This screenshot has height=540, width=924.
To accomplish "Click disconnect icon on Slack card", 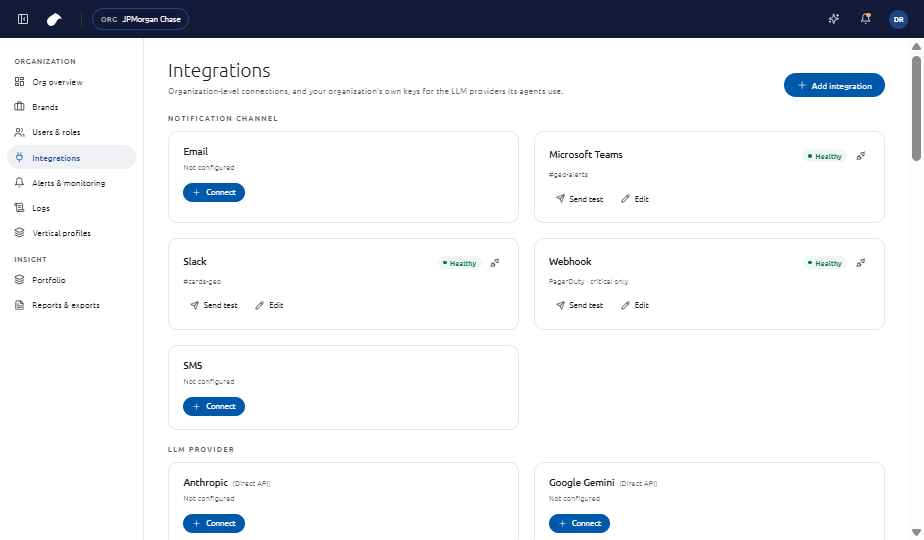I will [x=495, y=263].
